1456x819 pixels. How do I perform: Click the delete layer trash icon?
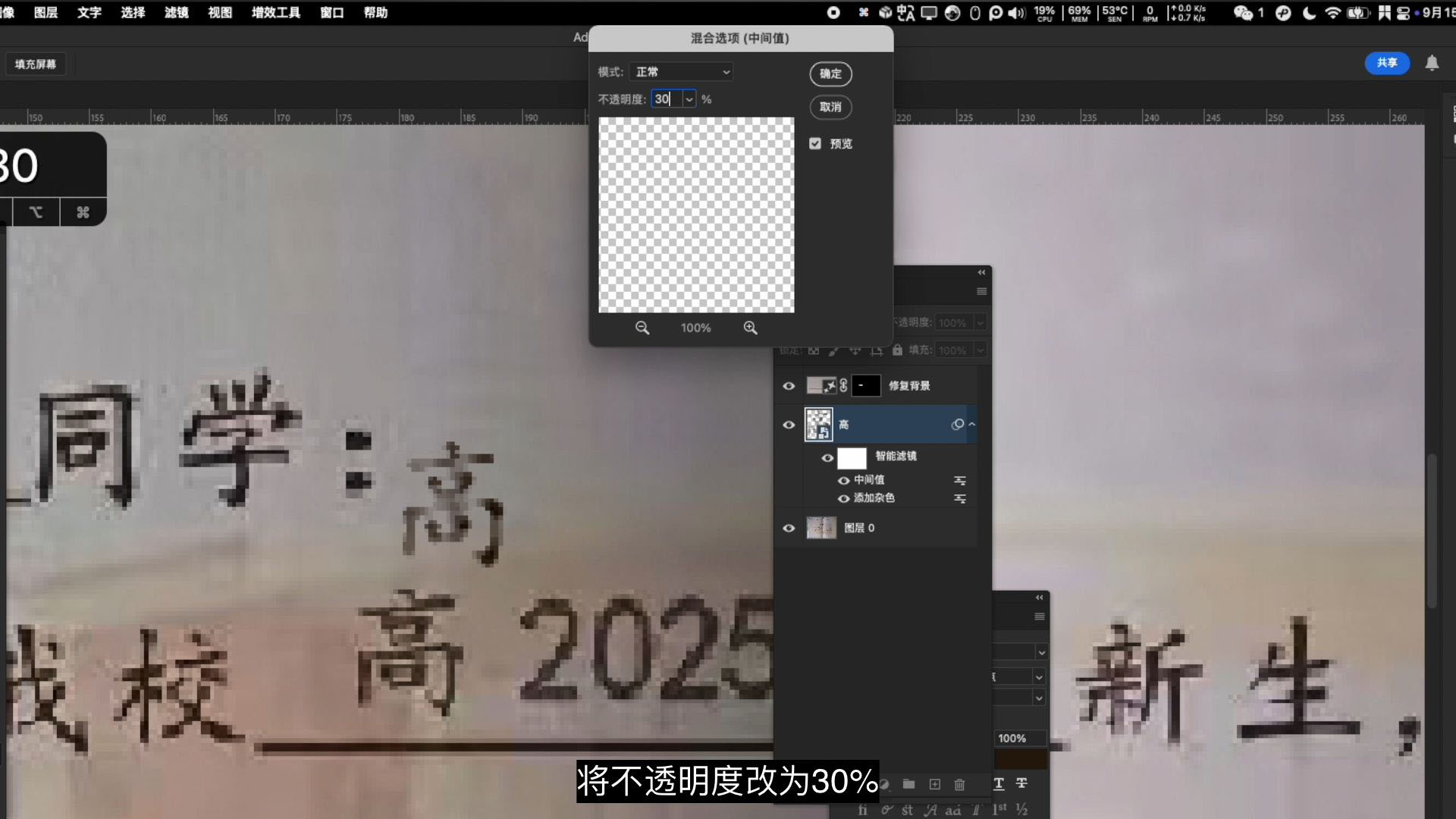click(x=959, y=784)
